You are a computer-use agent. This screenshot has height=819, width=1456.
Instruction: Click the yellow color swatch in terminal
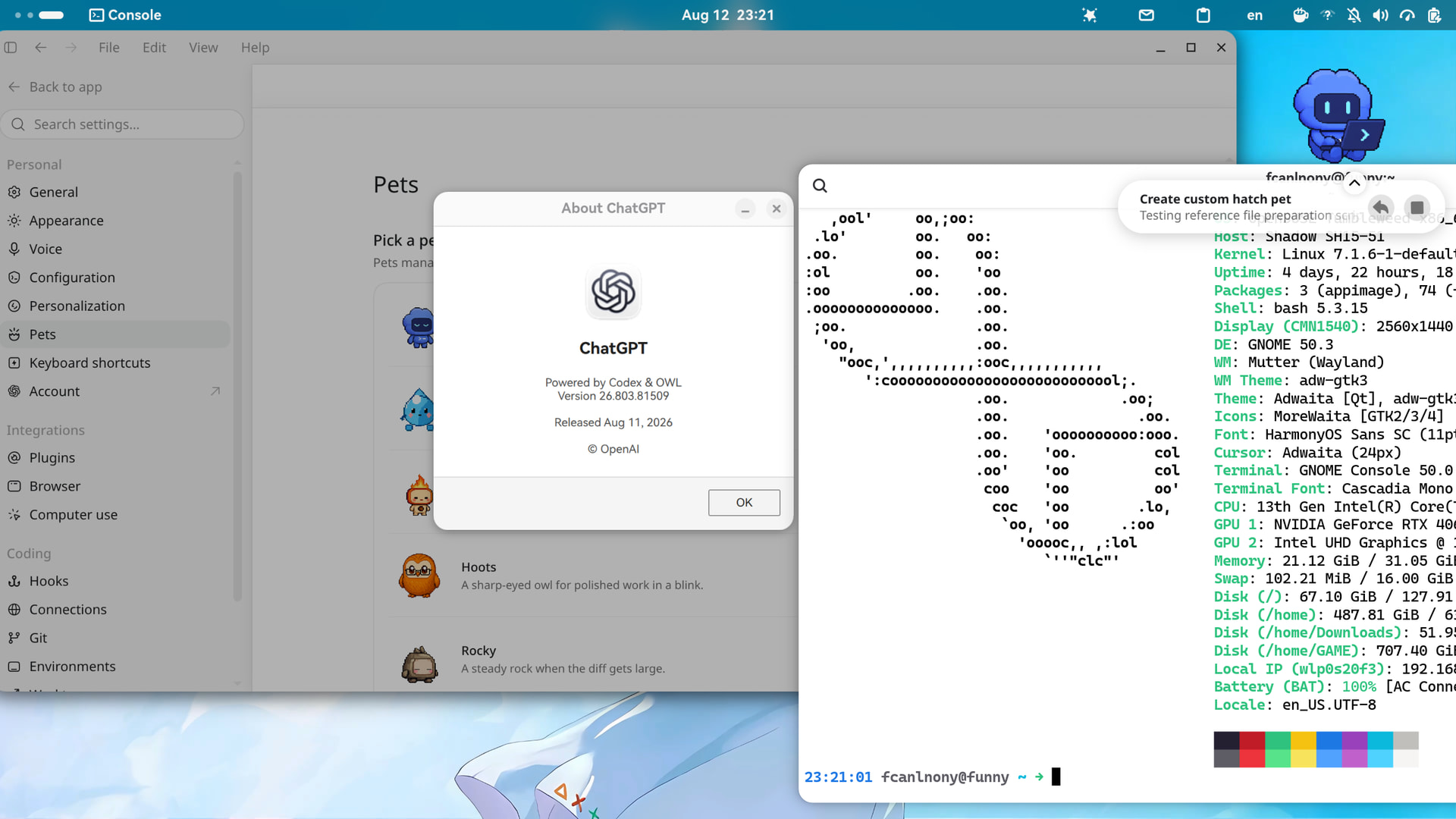pos(1303,740)
